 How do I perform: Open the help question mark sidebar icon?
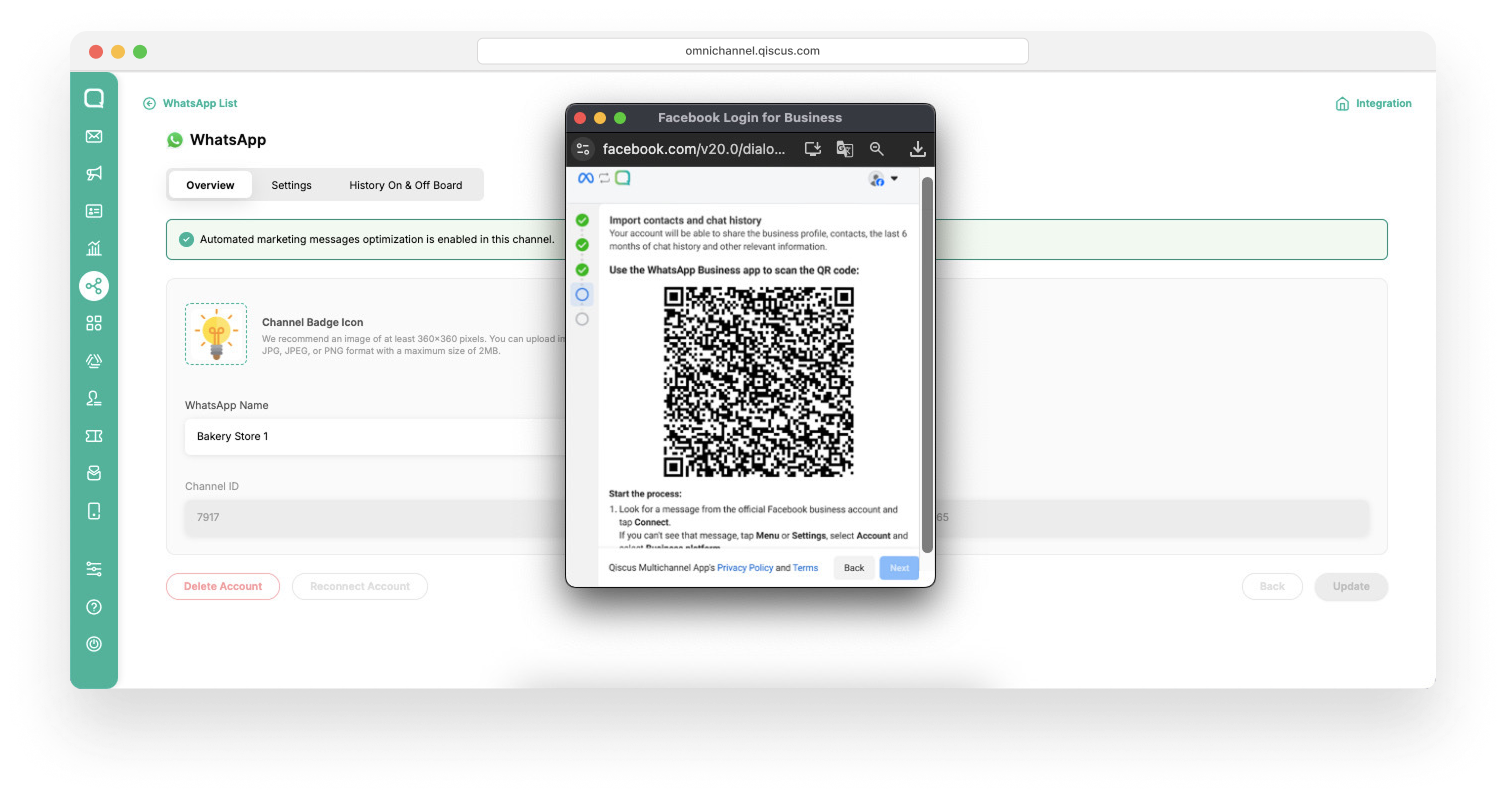94,607
